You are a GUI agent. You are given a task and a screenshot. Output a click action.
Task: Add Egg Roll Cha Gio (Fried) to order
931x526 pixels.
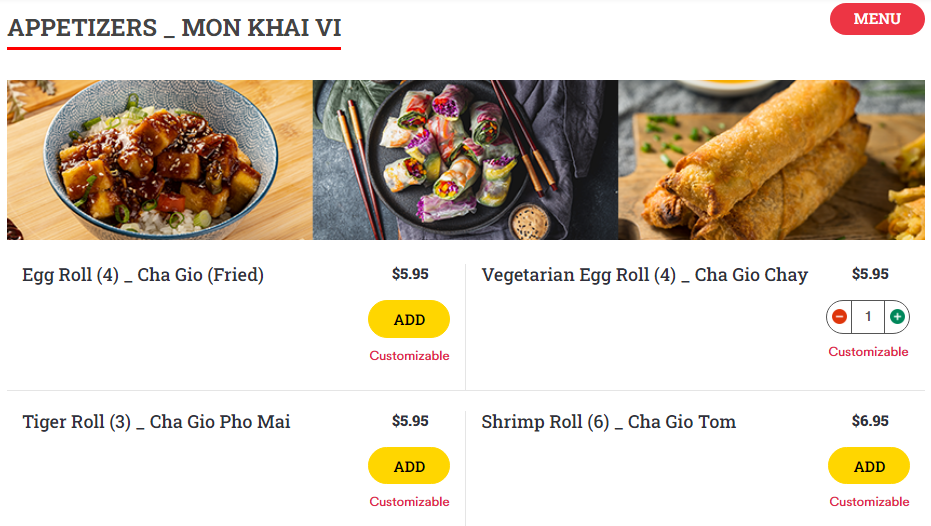click(x=409, y=320)
